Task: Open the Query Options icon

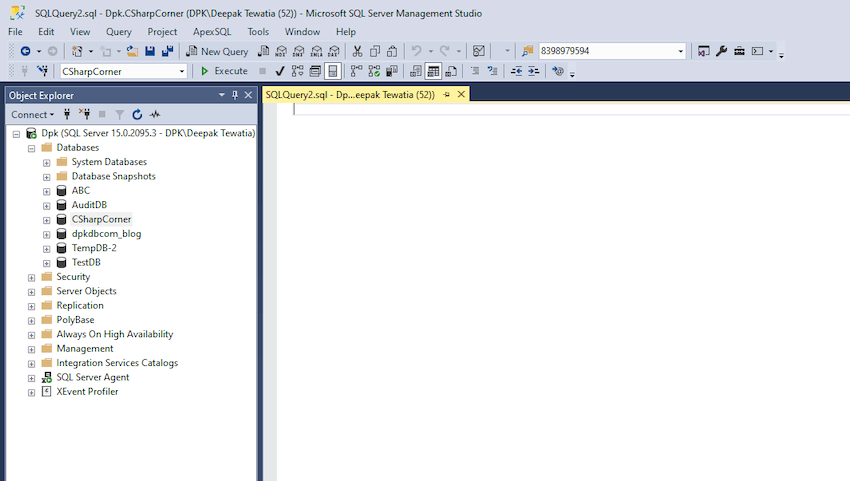Action: click(315, 71)
